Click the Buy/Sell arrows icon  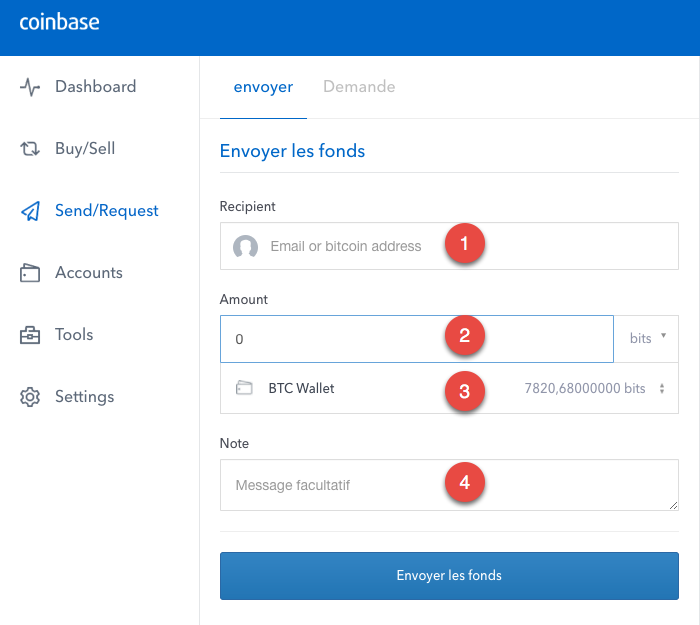click(30, 149)
